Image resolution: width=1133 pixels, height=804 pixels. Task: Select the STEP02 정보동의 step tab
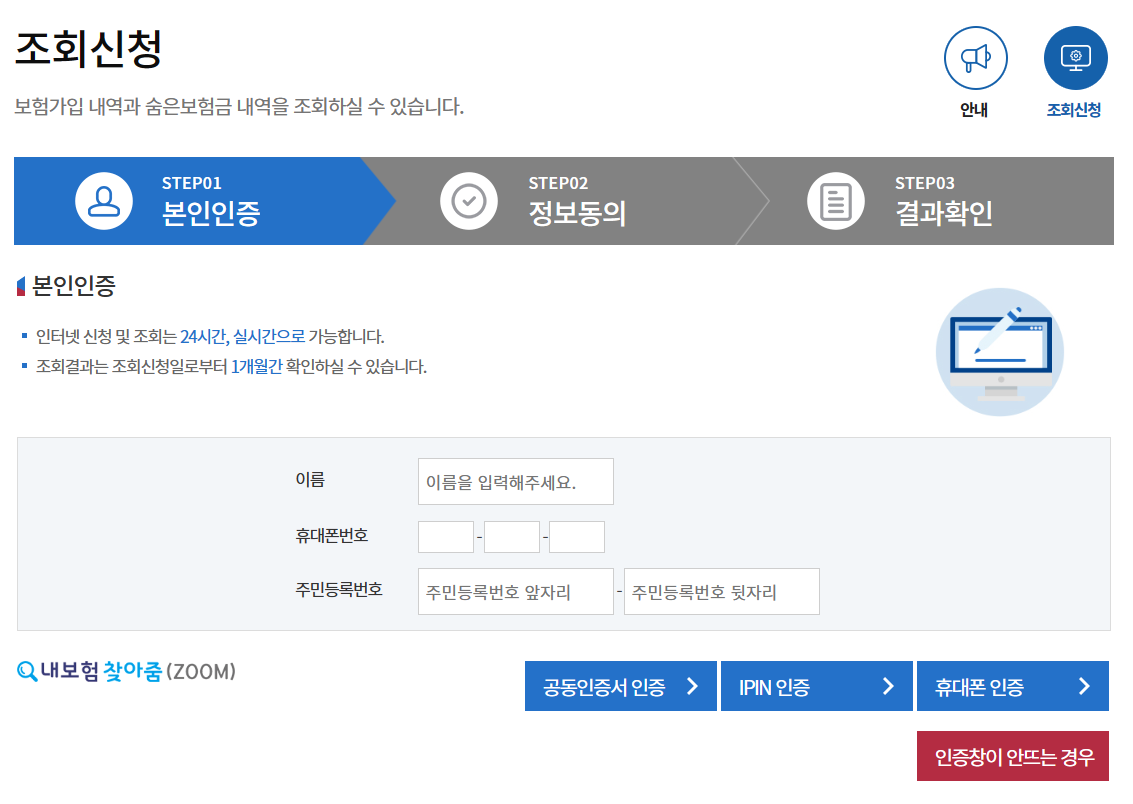click(567, 201)
